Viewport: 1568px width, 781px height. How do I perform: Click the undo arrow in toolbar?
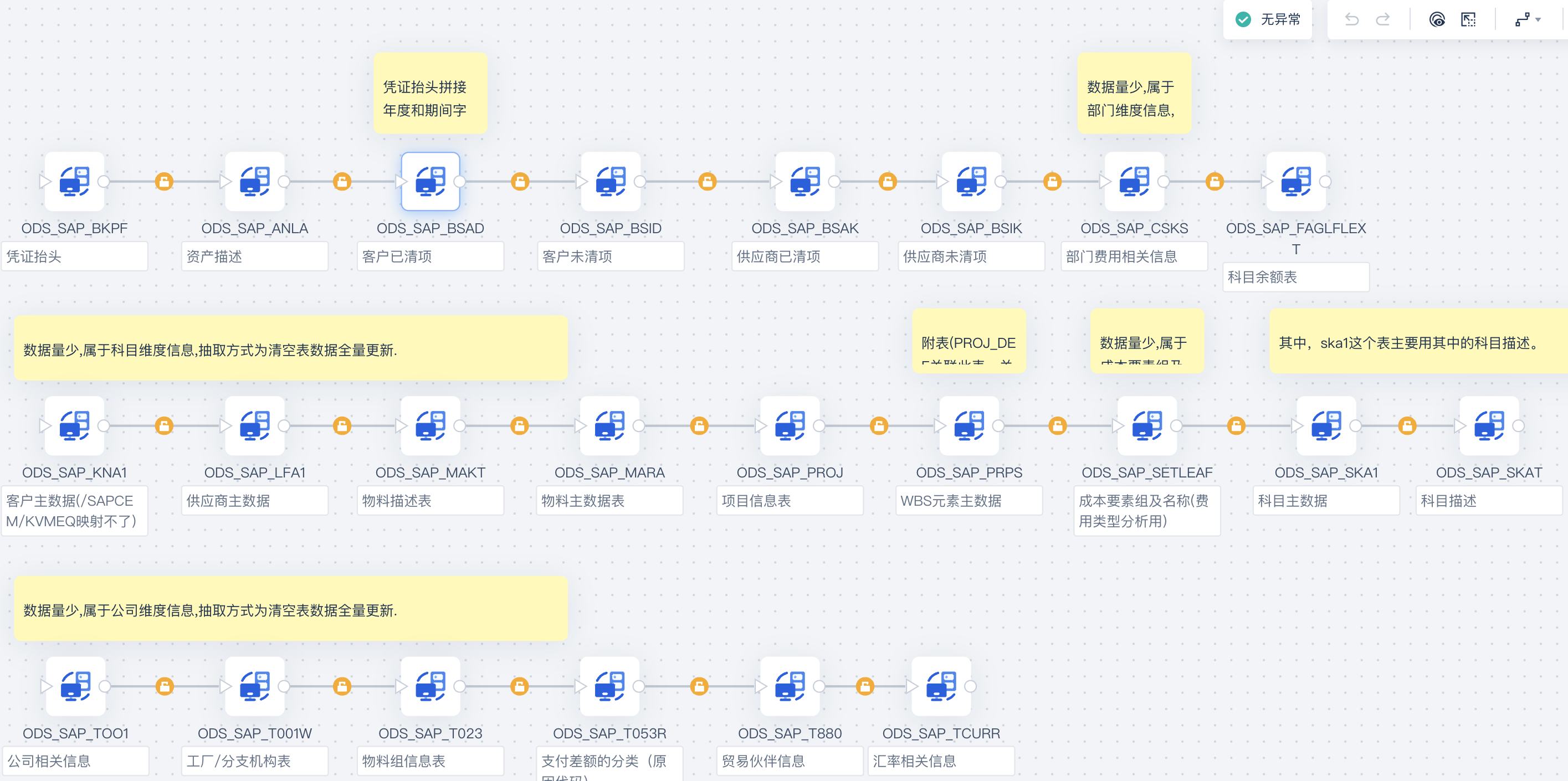[x=1351, y=19]
